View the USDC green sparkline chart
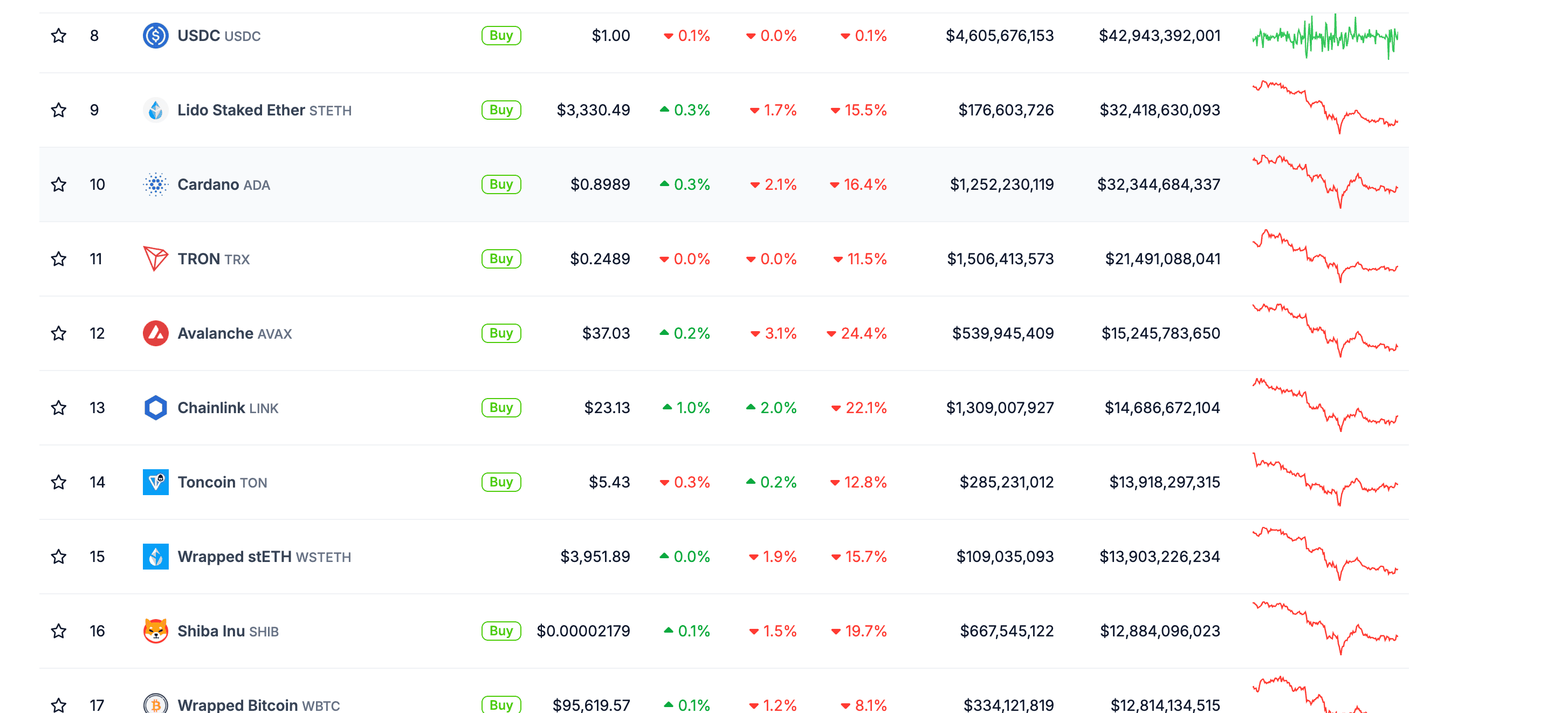This screenshot has height=713, width=1568. click(x=1324, y=37)
